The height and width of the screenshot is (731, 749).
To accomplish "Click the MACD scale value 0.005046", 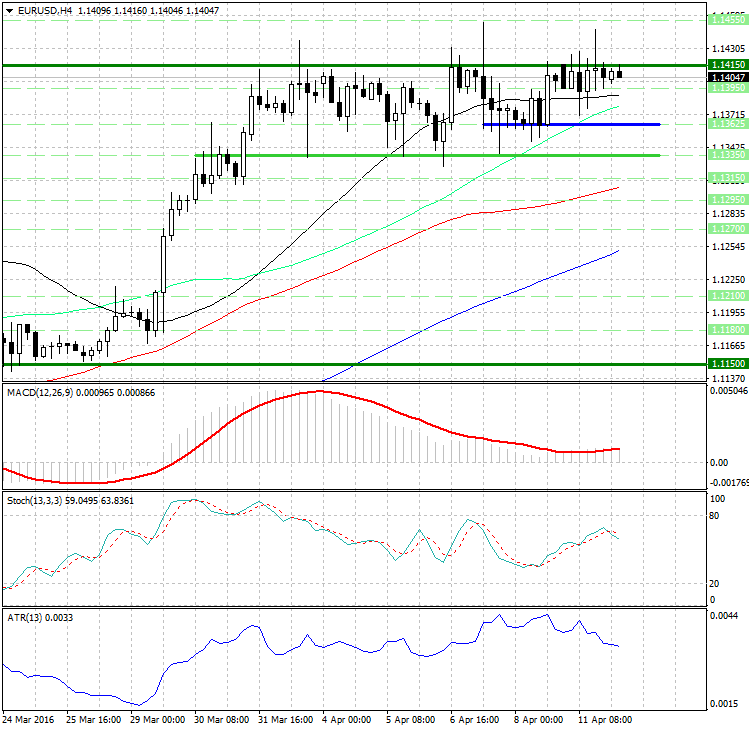I will click(729, 391).
